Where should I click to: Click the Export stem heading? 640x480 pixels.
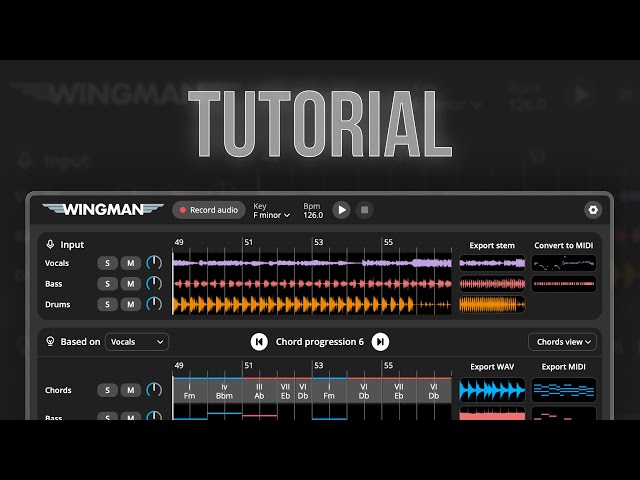coord(492,245)
